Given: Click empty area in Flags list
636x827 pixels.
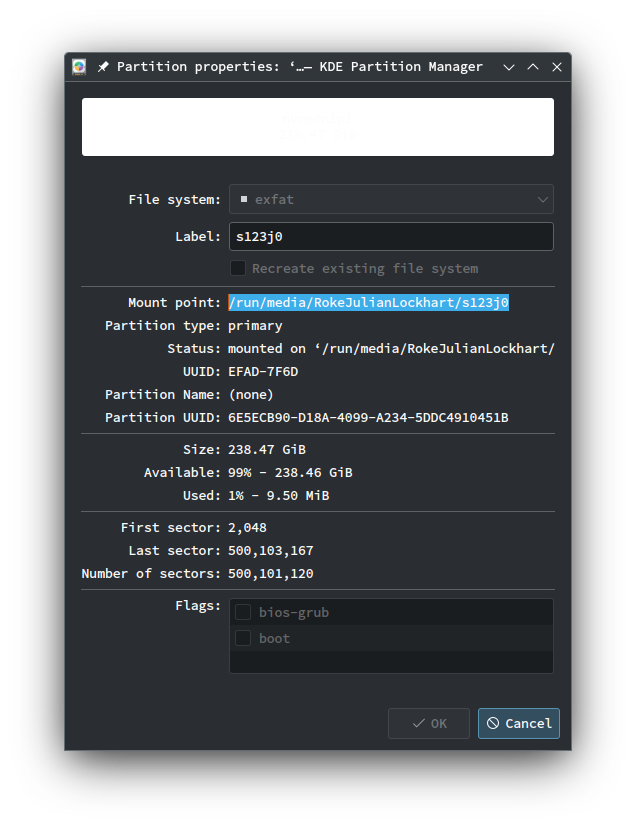Looking at the screenshot, I should point(391,662).
